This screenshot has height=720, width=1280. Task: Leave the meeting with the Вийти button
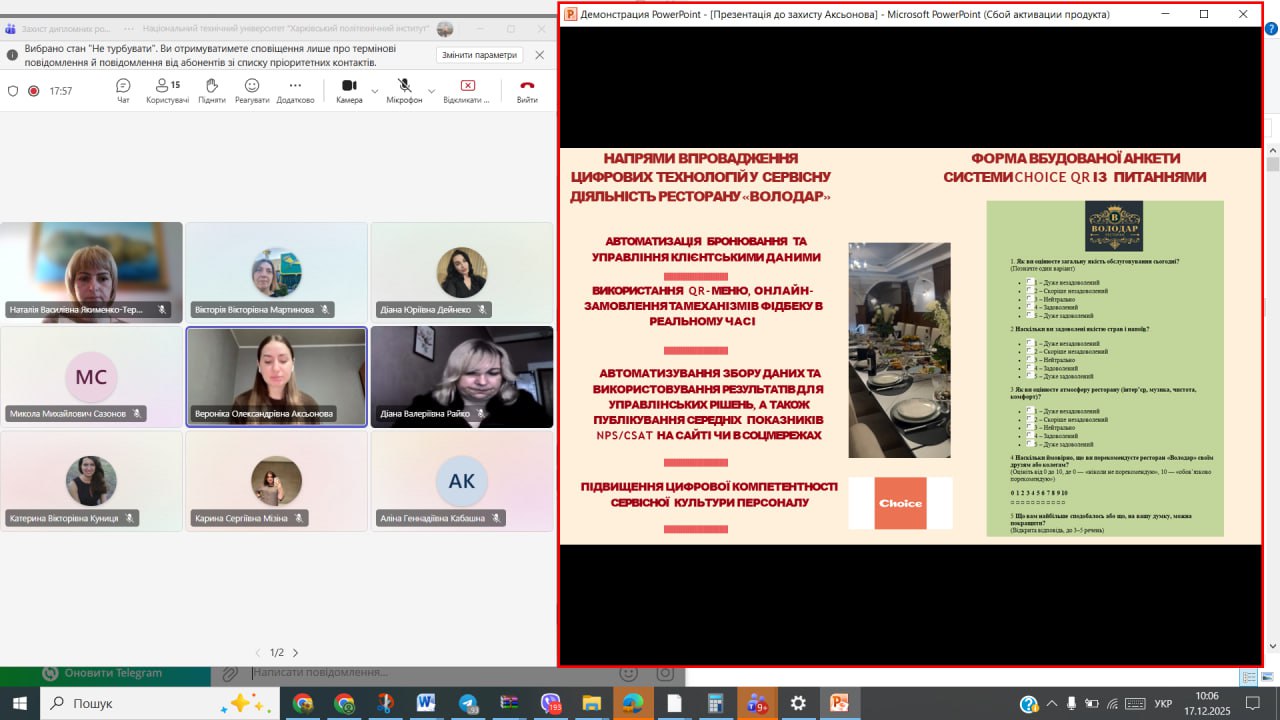click(527, 90)
